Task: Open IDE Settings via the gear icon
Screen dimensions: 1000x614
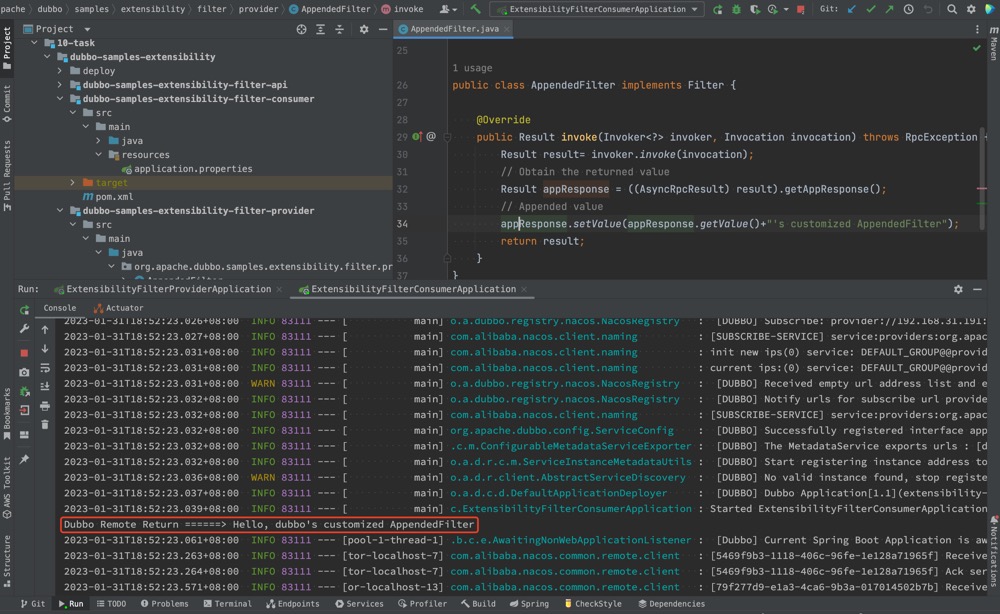Action: [x=970, y=9]
